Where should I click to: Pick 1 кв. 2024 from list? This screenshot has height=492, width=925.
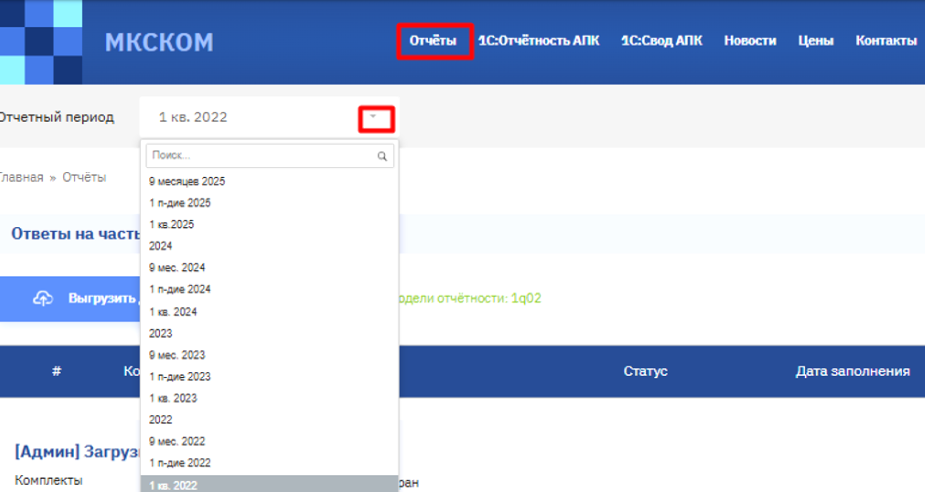click(x=173, y=312)
